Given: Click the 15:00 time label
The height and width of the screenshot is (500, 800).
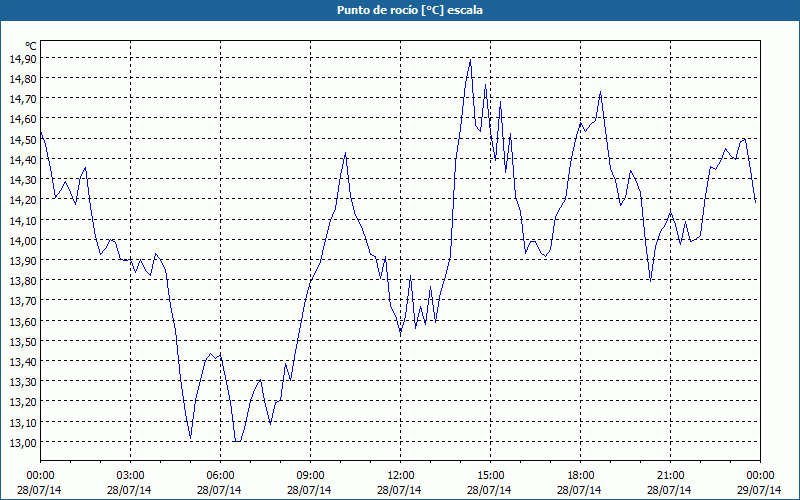Looking at the screenshot, I should [x=490, y=476].
